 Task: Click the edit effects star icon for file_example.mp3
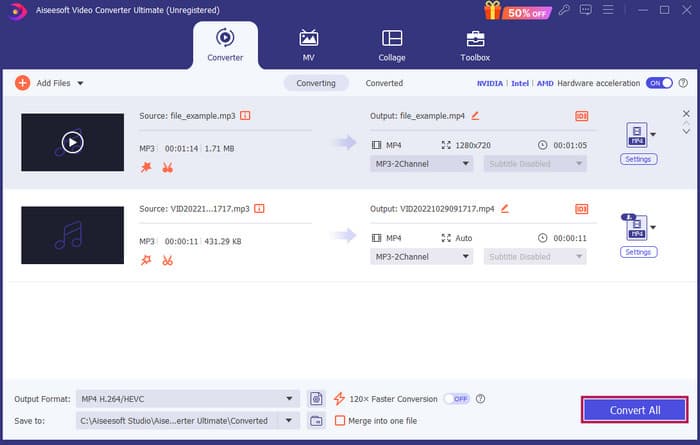146,167
